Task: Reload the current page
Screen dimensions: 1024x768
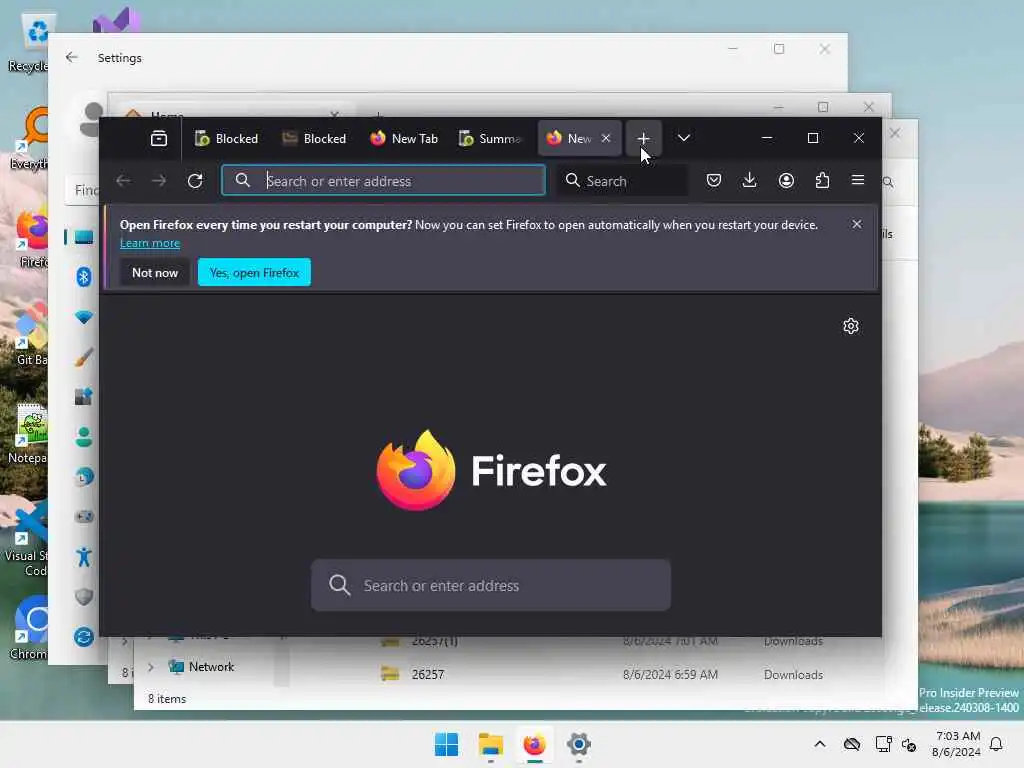Action: click(x=195, y=181)
